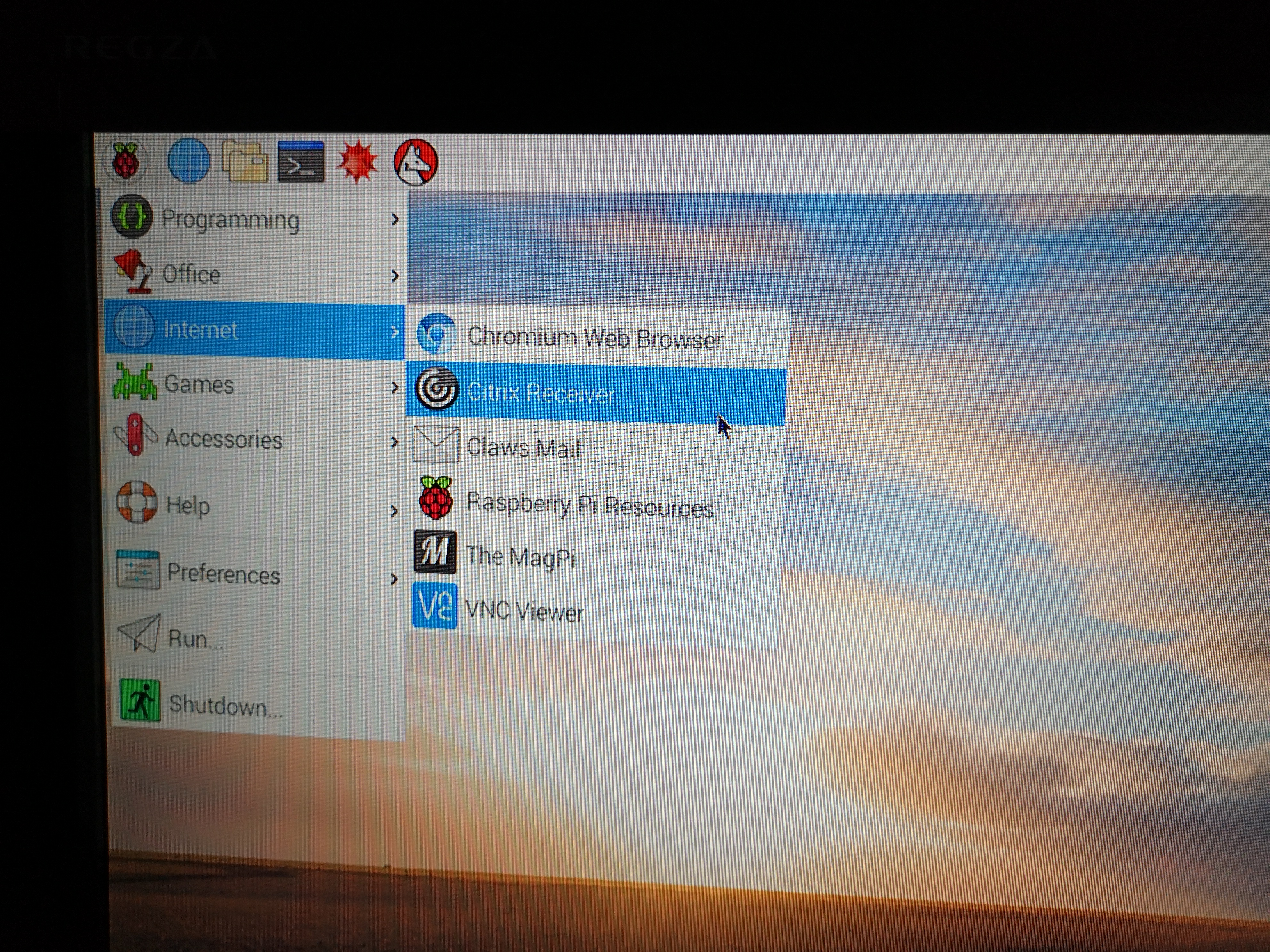Select Claws Mail from Internet submenu
The width and height of the screenshot is (1270, 952).
[522, 448]
